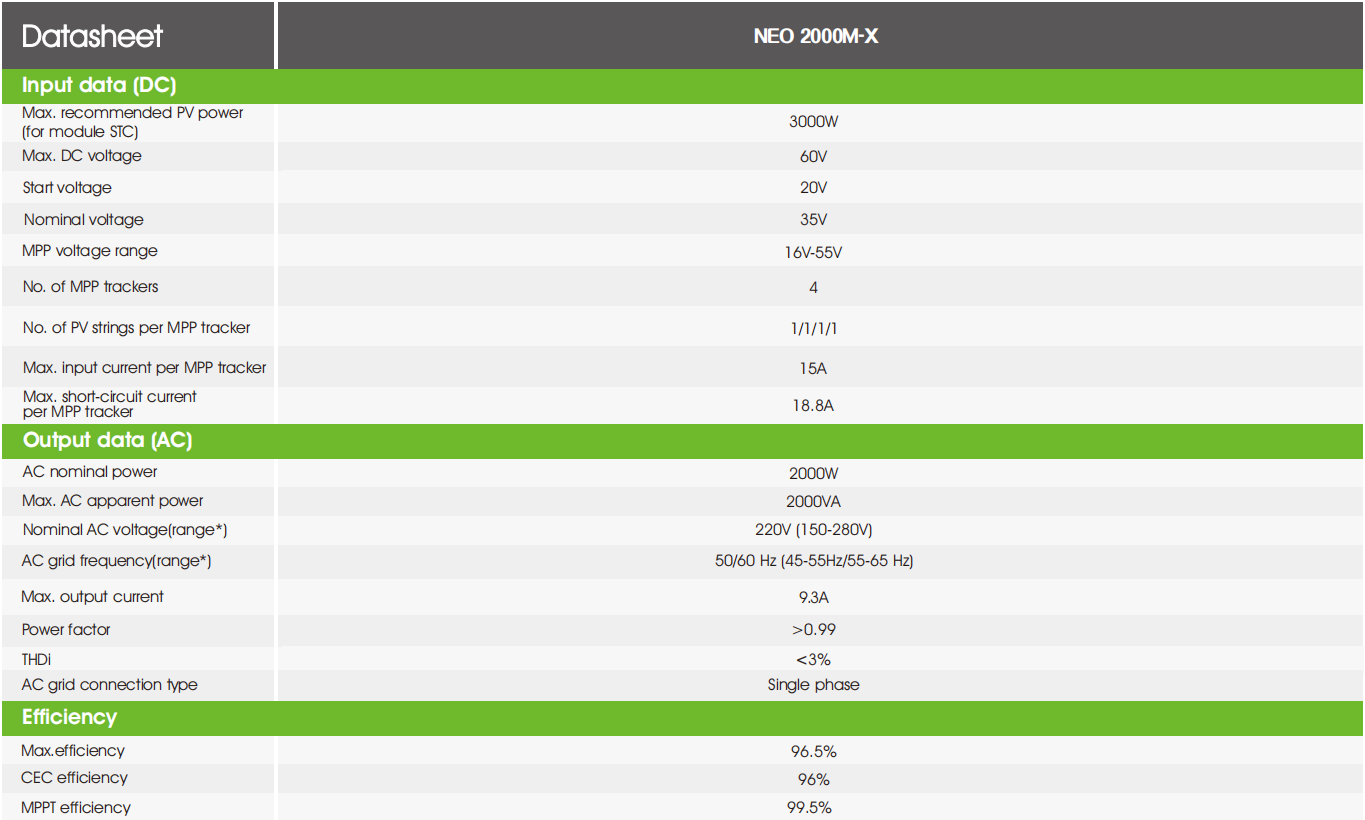
Task: Click the 16V-55V MPP voltage range value
Action: tap(813, 253)
